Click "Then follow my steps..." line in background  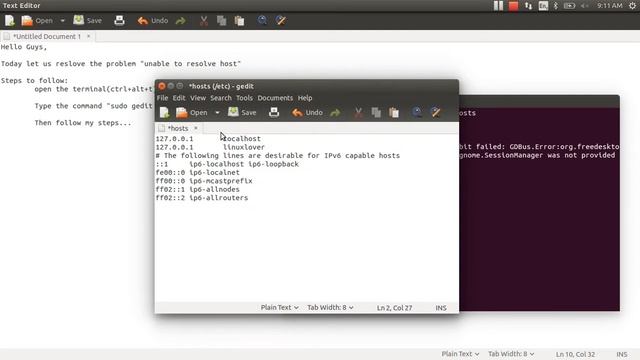[83, 123]
